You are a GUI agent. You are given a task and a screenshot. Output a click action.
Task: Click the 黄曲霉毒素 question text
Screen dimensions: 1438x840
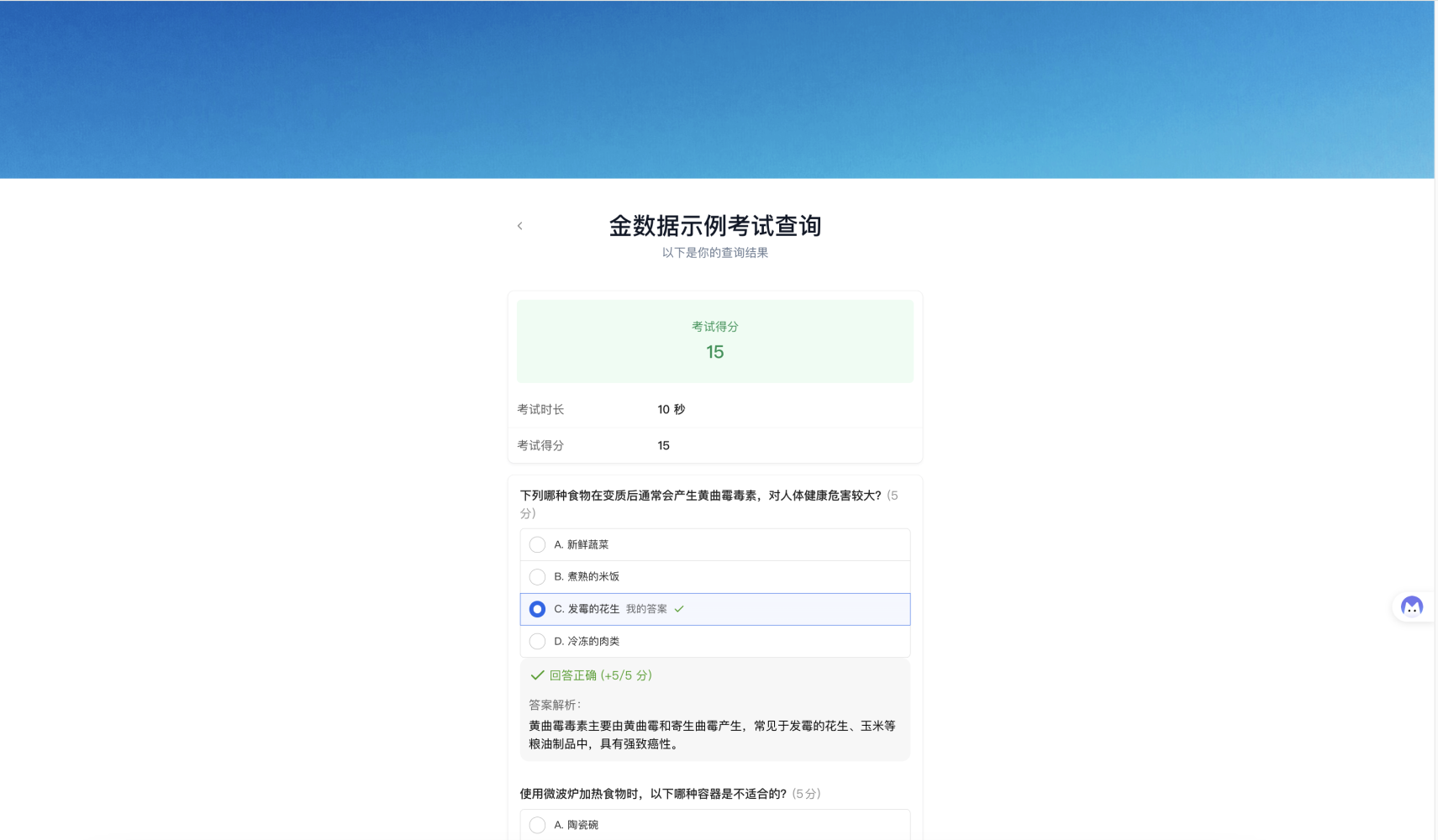(699, 496)
